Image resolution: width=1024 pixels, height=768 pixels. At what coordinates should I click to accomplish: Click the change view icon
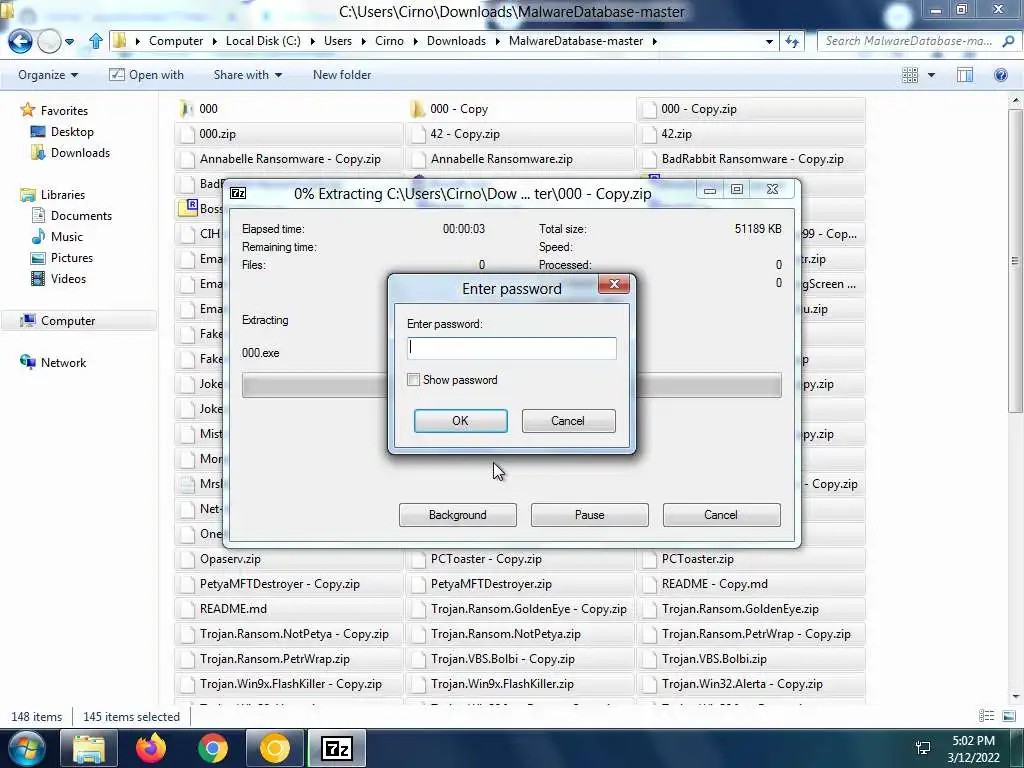click(910, 75)
